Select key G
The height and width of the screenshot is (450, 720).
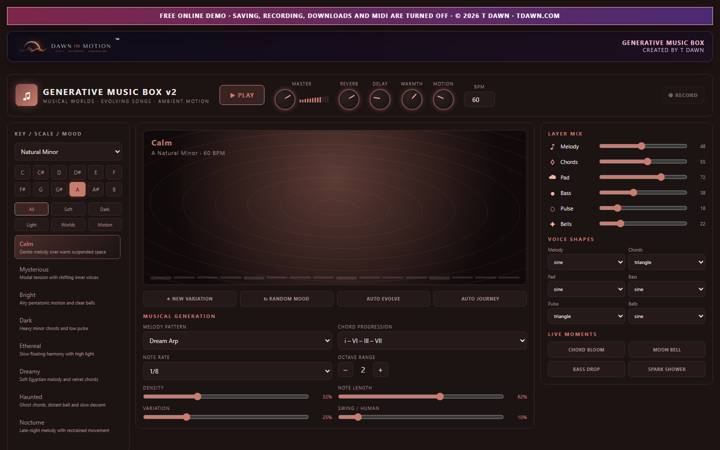point(41,189)
